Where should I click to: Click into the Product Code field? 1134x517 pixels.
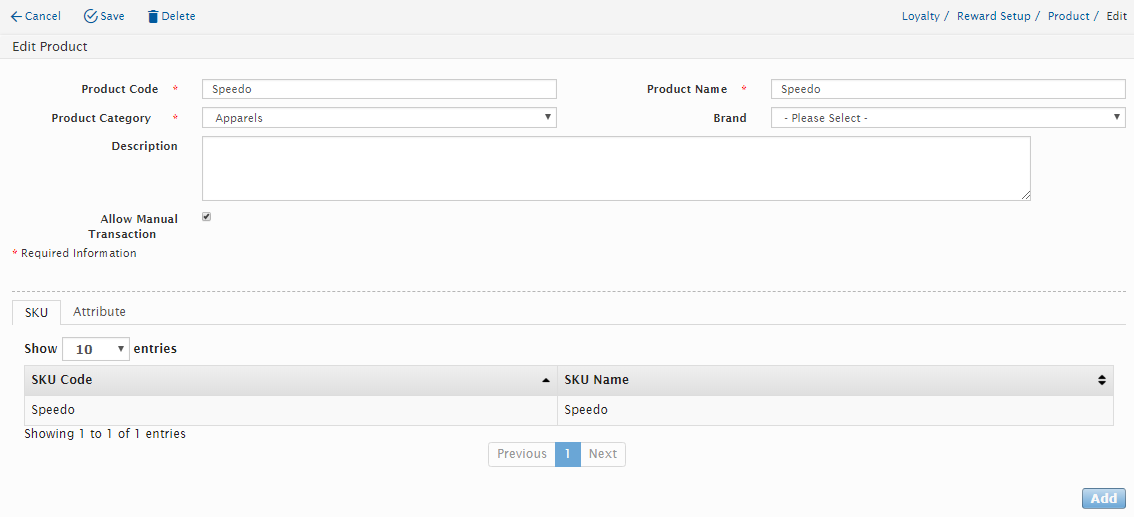pyautogui.click(x=379, y=89)
